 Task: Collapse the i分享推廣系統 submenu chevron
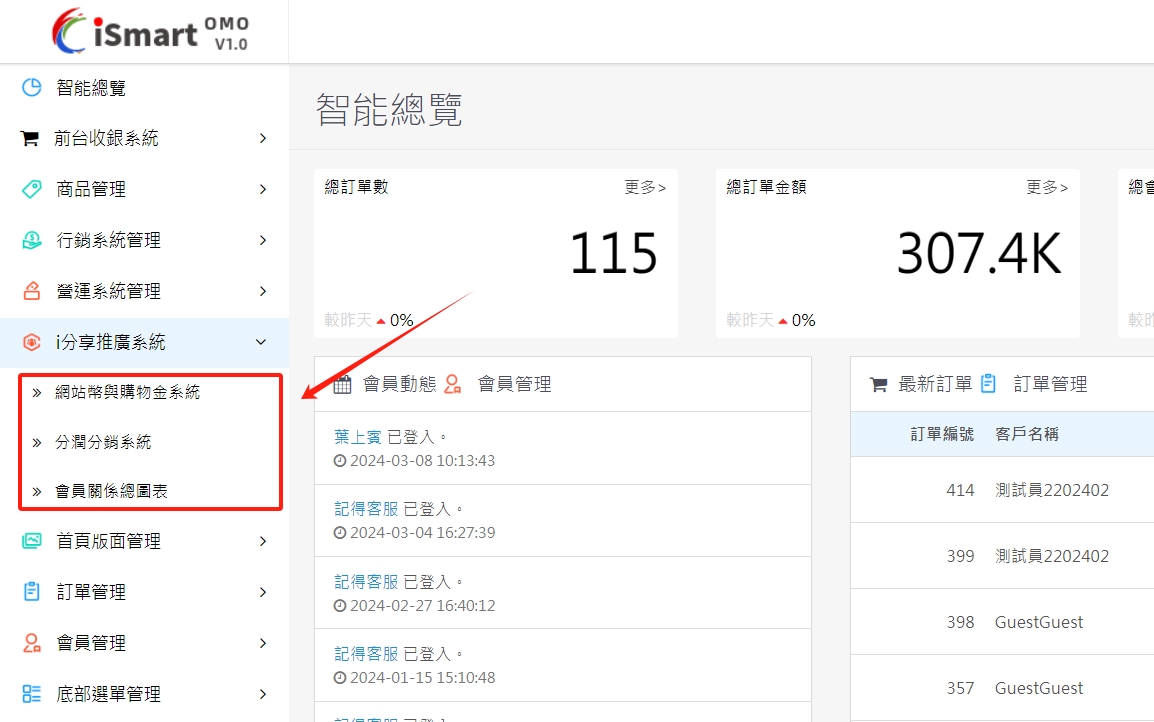point(262,342)
